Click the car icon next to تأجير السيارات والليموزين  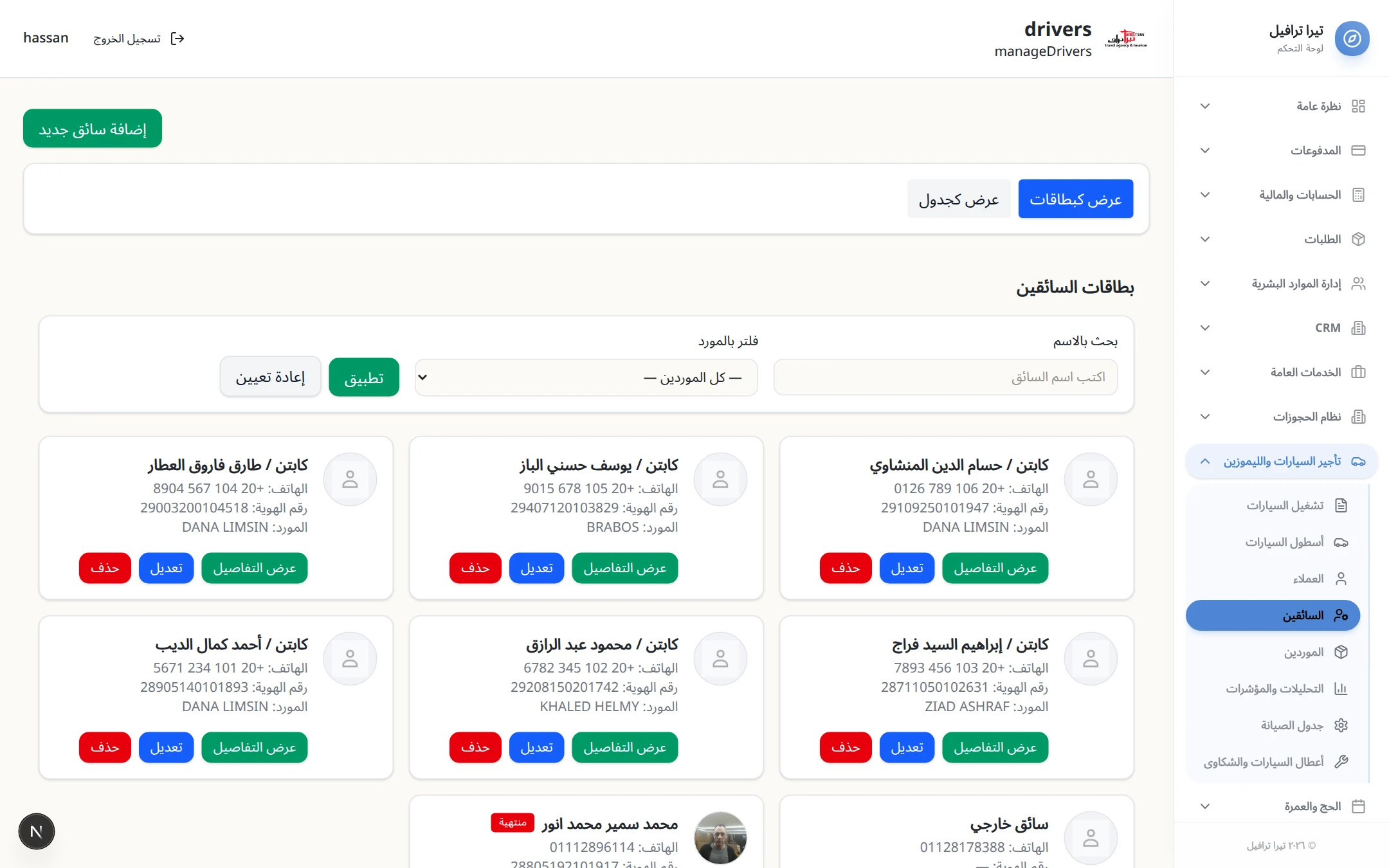(1358, 461)
